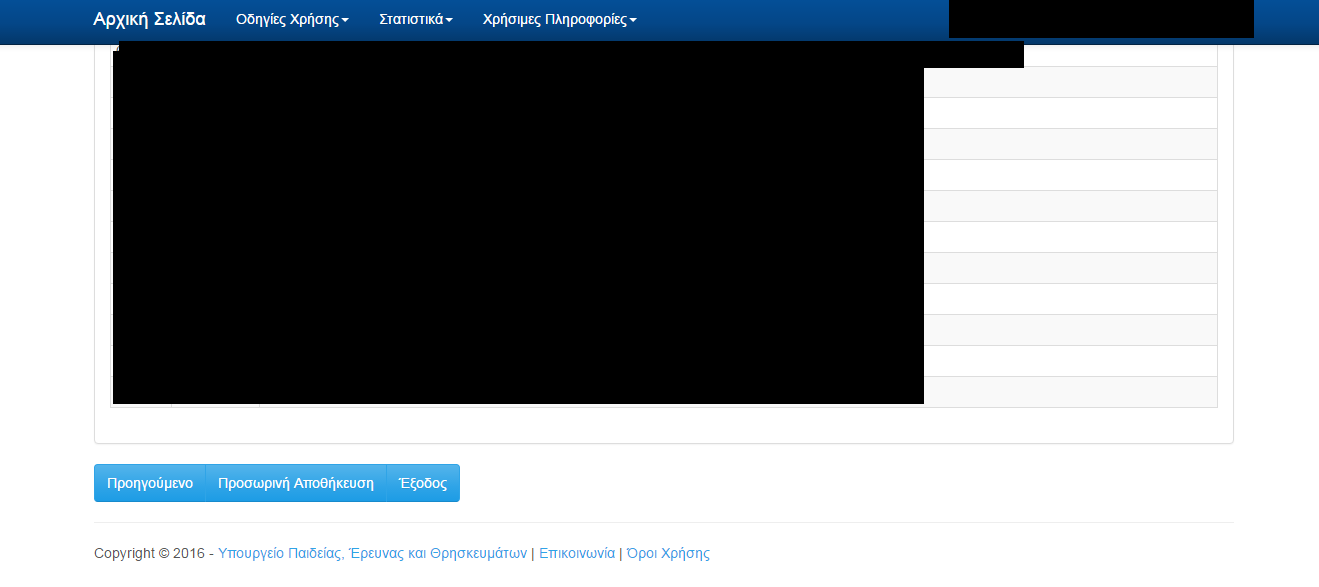This screenshot has width=1319, height=587.
Task: Open Χρήσιμες Πληροφορίες dropdown menu
Action: tap(559, 20)
